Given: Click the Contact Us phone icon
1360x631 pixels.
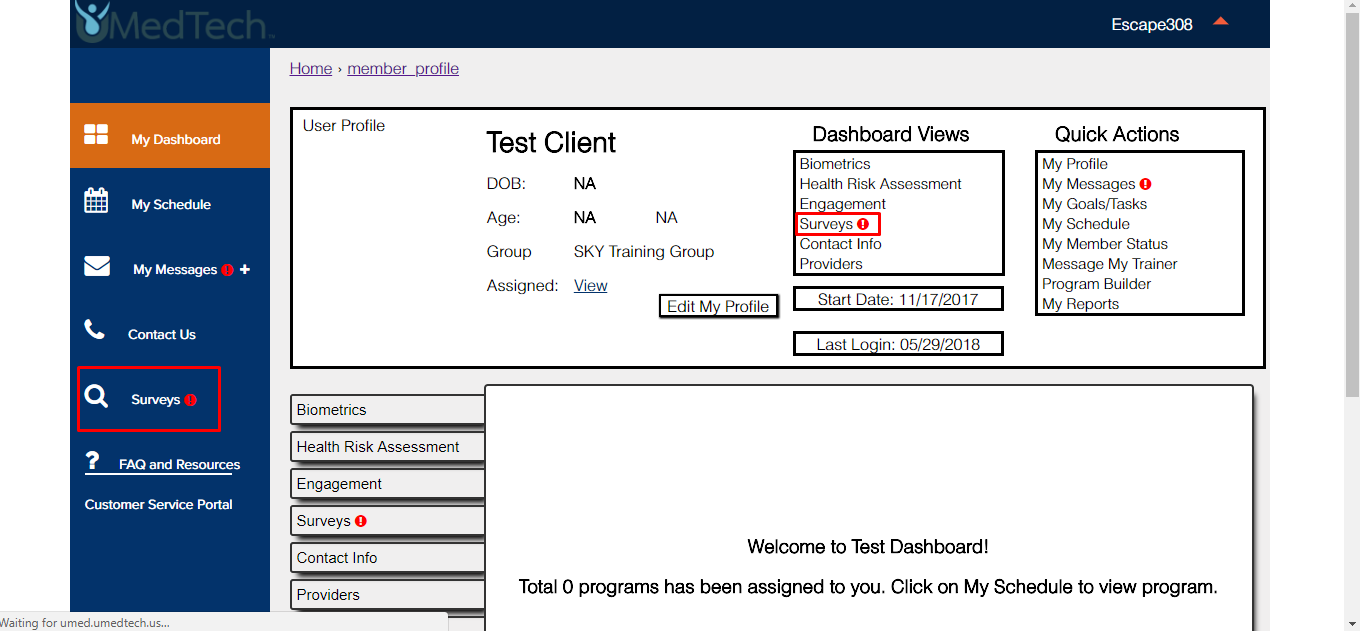Looking at the screenshot, I should click(x=94, y=329).
